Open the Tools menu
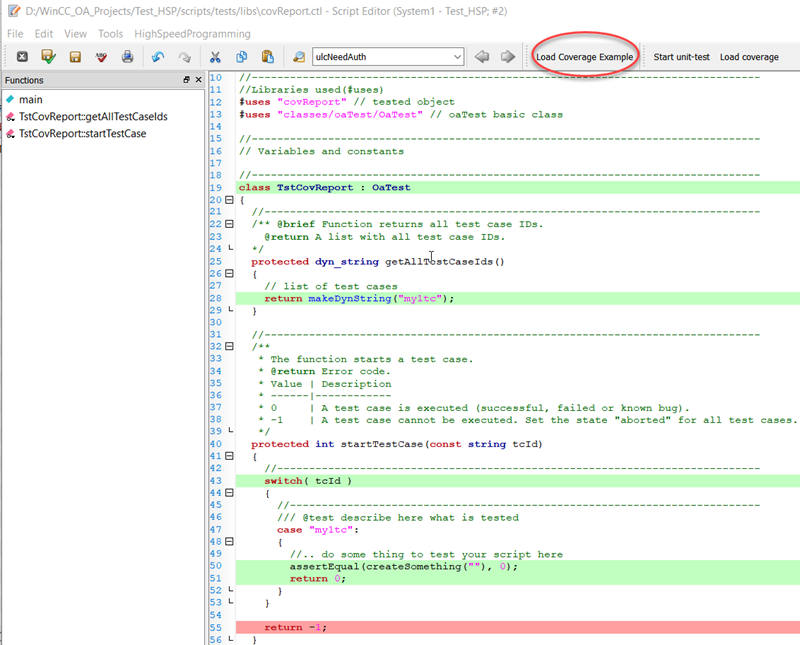 (x=110, y=33)
